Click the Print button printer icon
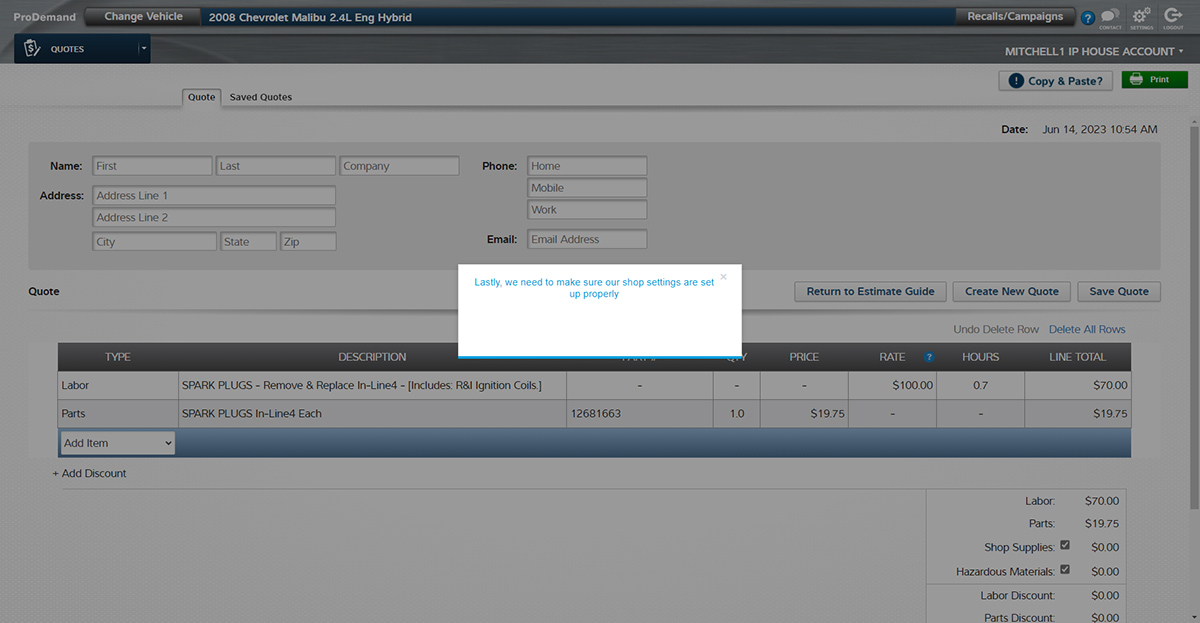The height and width of the screenshot is (623, 1200). [x=1136, y=80]
